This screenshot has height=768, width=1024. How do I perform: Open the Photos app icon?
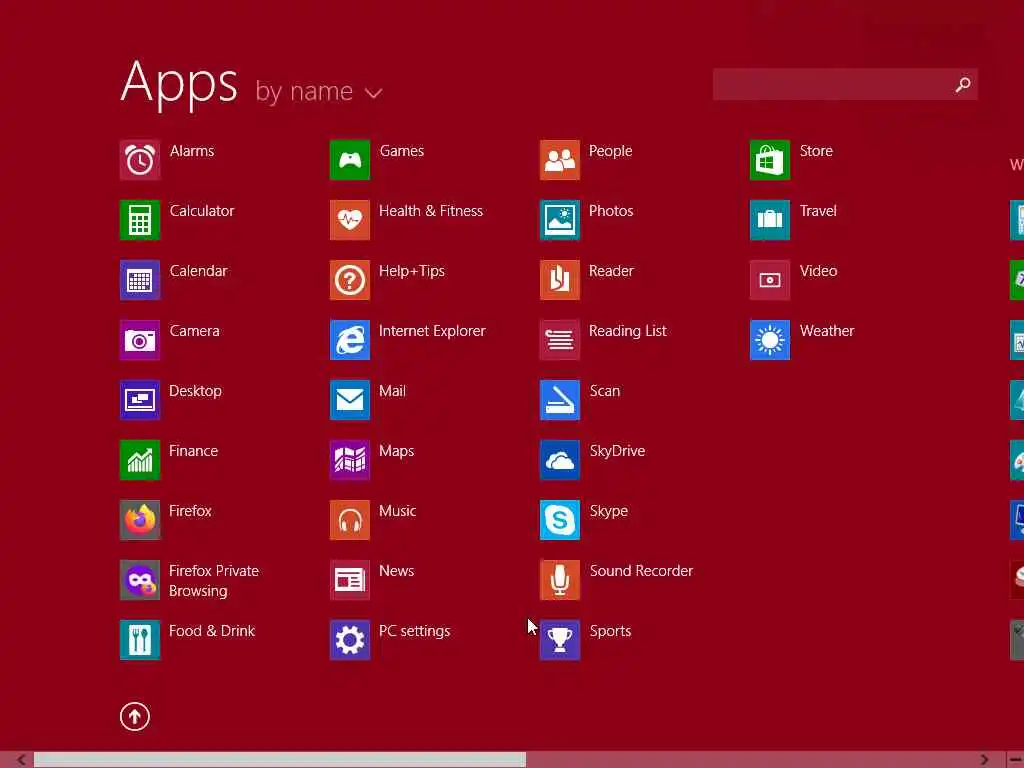point(560,220)
